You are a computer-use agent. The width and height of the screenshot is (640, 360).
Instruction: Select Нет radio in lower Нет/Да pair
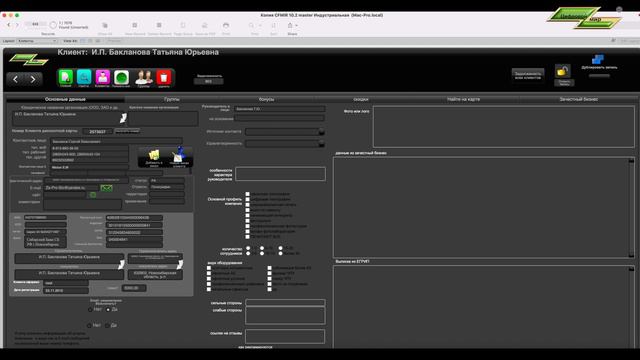click(x=89, y=326)
